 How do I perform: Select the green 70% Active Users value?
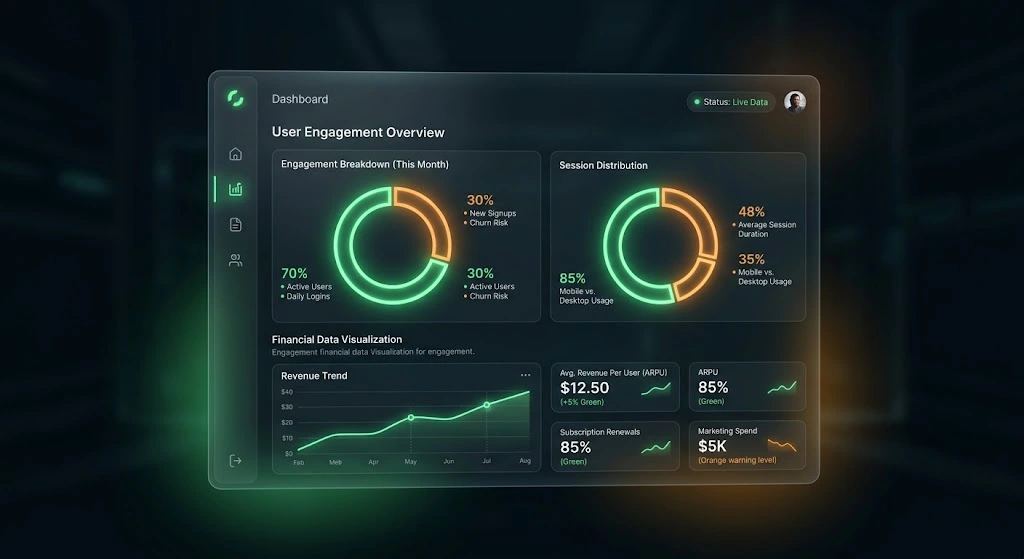294,274
